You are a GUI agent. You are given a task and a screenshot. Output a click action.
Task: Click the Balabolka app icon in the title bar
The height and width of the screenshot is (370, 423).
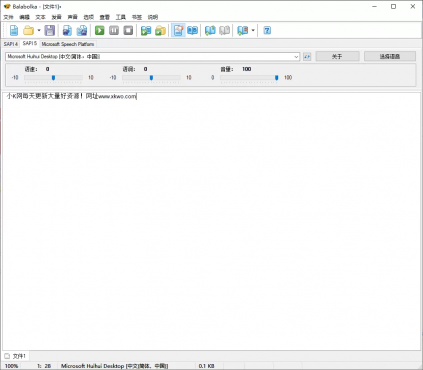(7, 6)
